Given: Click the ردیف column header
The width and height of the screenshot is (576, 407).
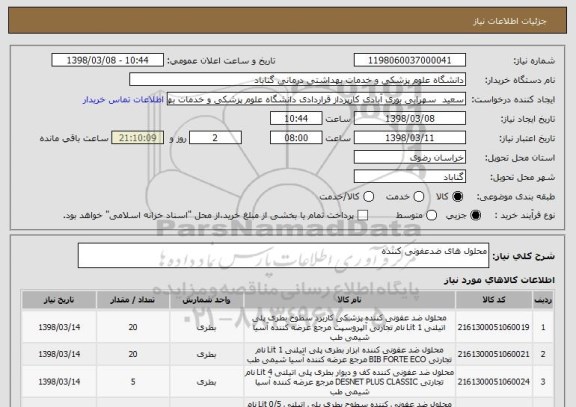Looking at the screenshot, I should click(543, 300).
